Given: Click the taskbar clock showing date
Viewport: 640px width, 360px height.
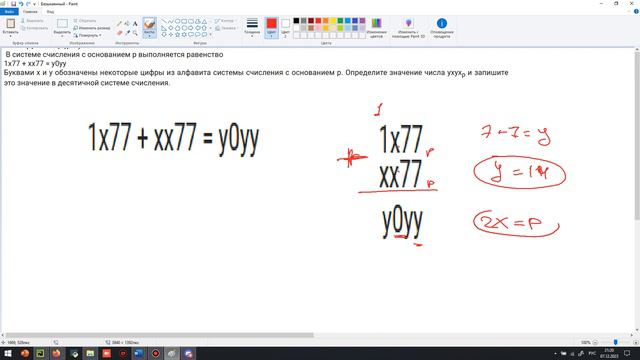Looking at the screenshot, I should pos(609,353).
